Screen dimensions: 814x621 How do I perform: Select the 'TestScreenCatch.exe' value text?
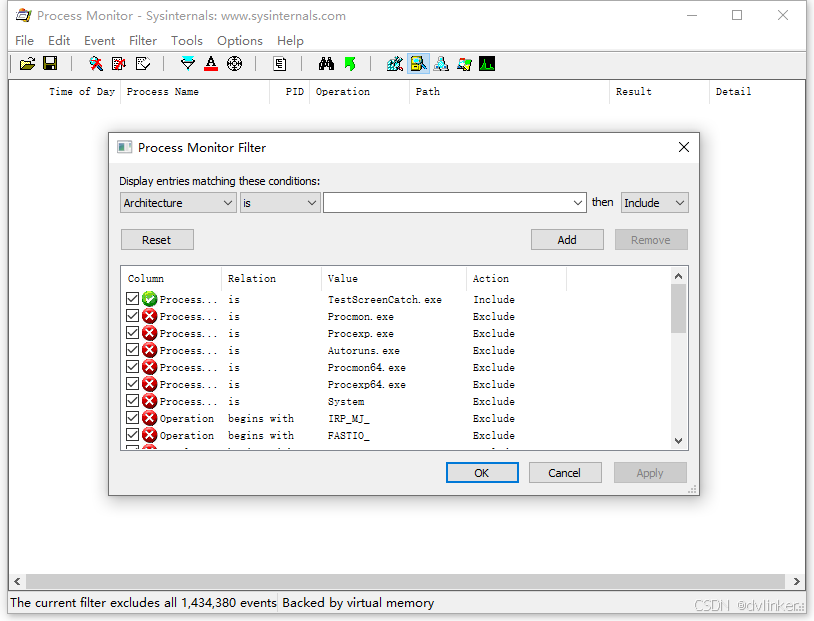(x=384, y=300)
